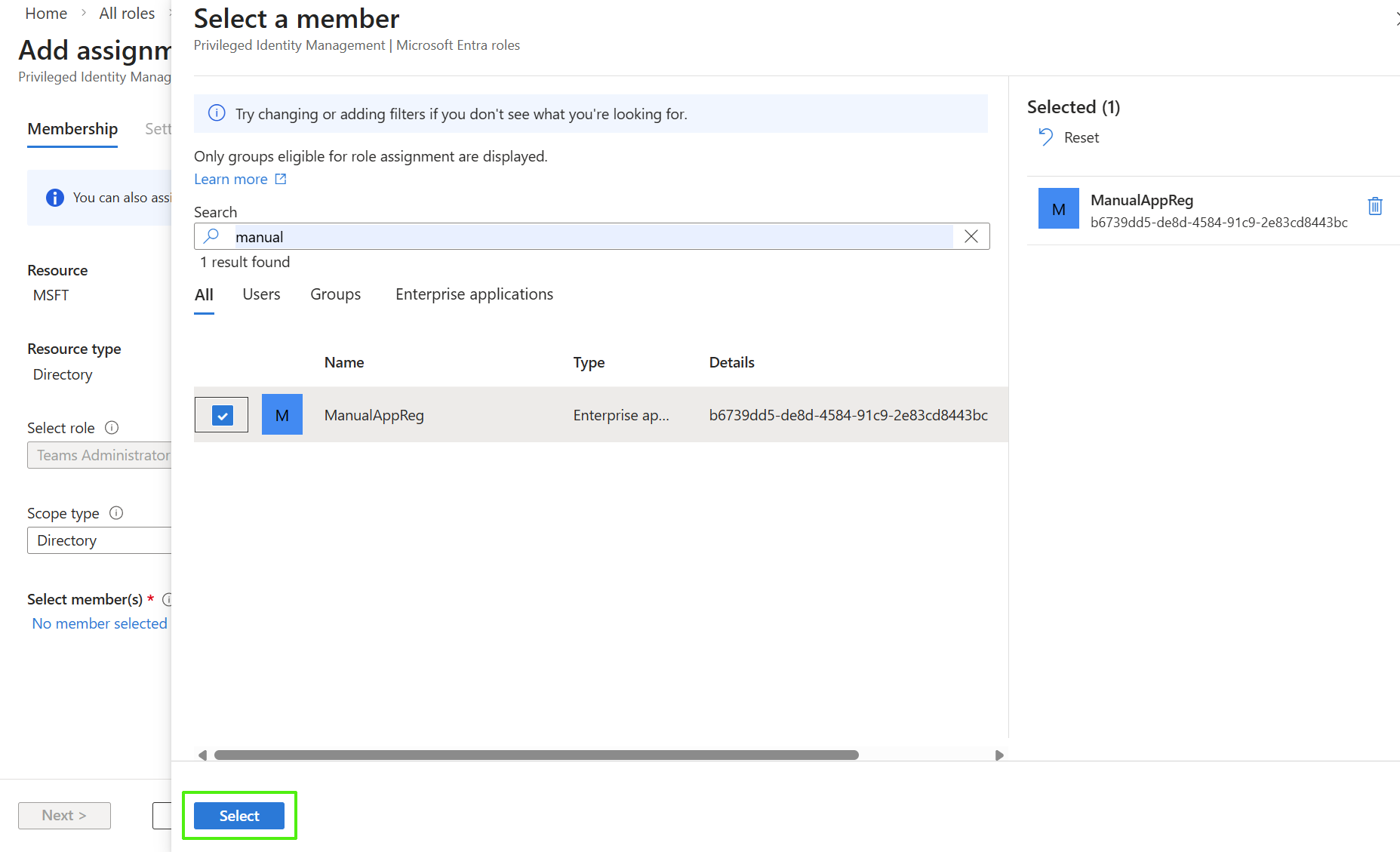The width and height of the screenshot is (1400, 852).
Task: Click the blue Select button
Action: click(238, 816)
